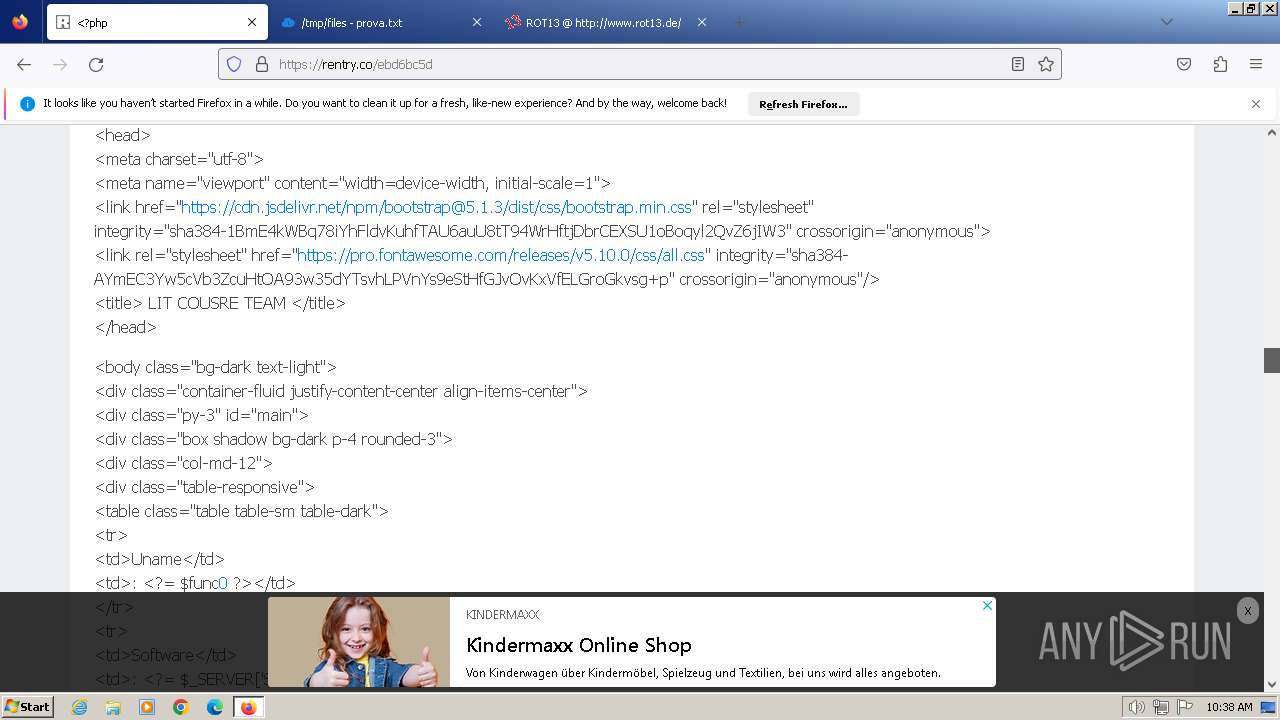The width and height of the screenshot is (1280, 720).
Task: Open File Explorer folder taskbar icon
Action: click(x=113, y=707)
